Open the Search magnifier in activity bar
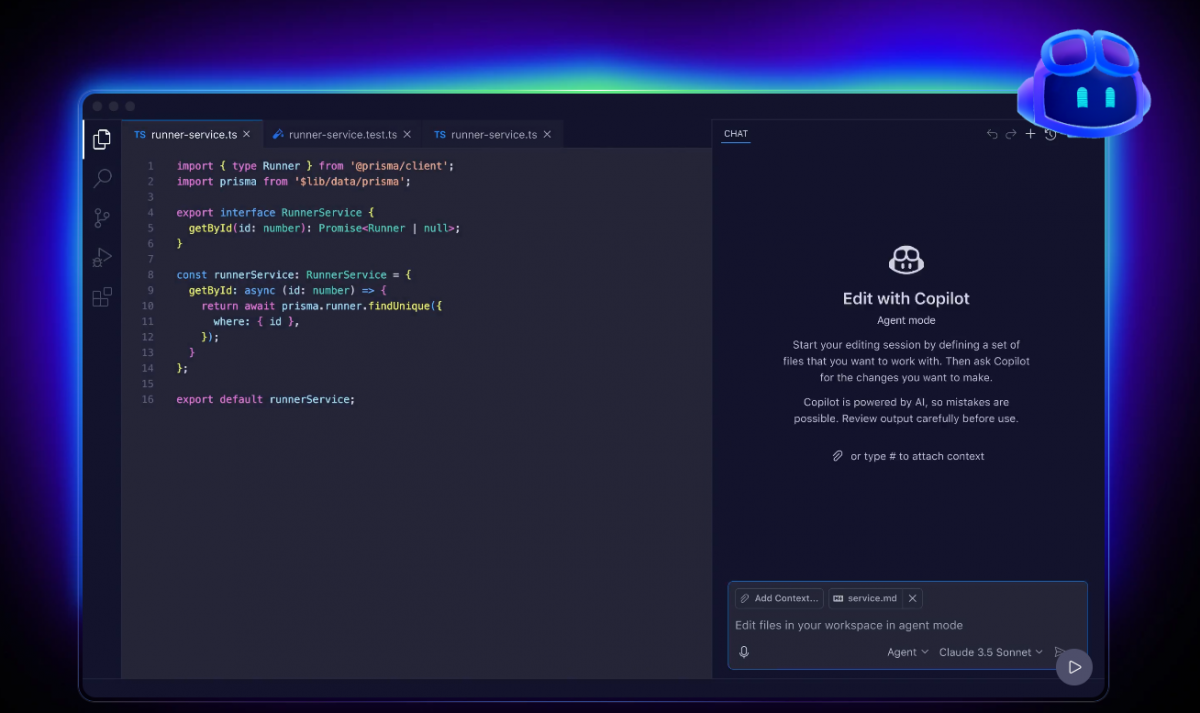The image size is (1200, 713). coord(102,179)
